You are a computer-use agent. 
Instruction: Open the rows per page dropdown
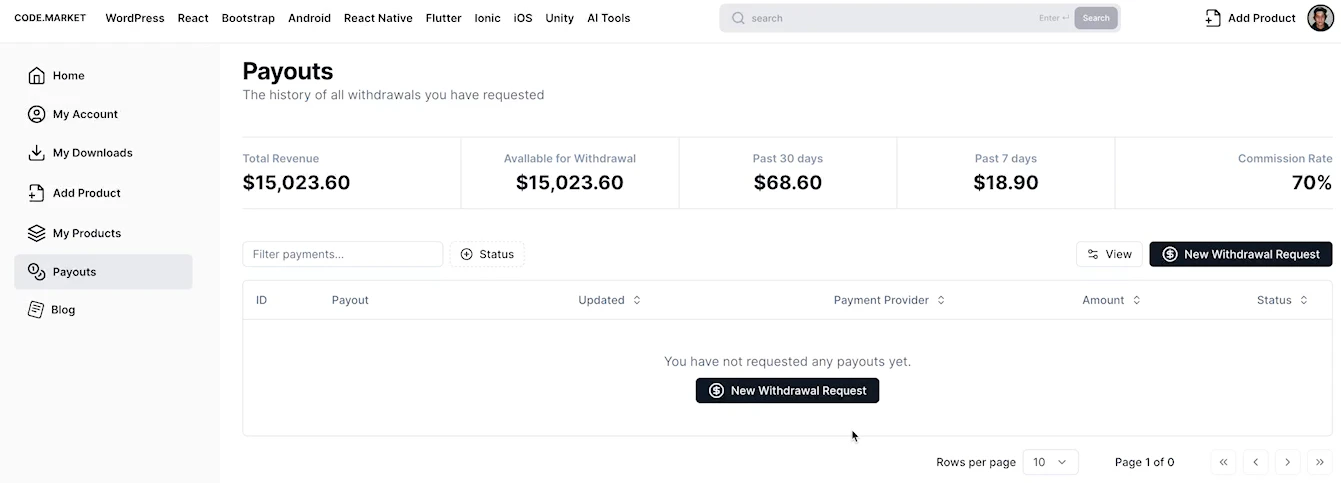1051,462
